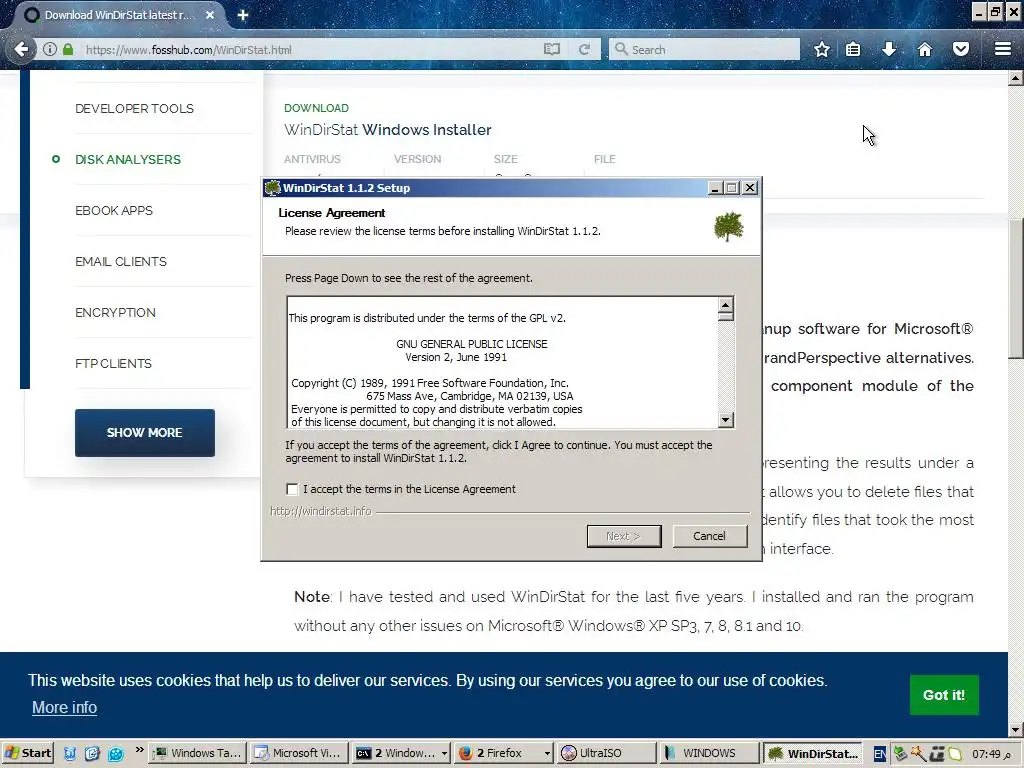Screen dimensions: 1024x768
Task: Open a new tab with plus icon
Action: [243, 14]
